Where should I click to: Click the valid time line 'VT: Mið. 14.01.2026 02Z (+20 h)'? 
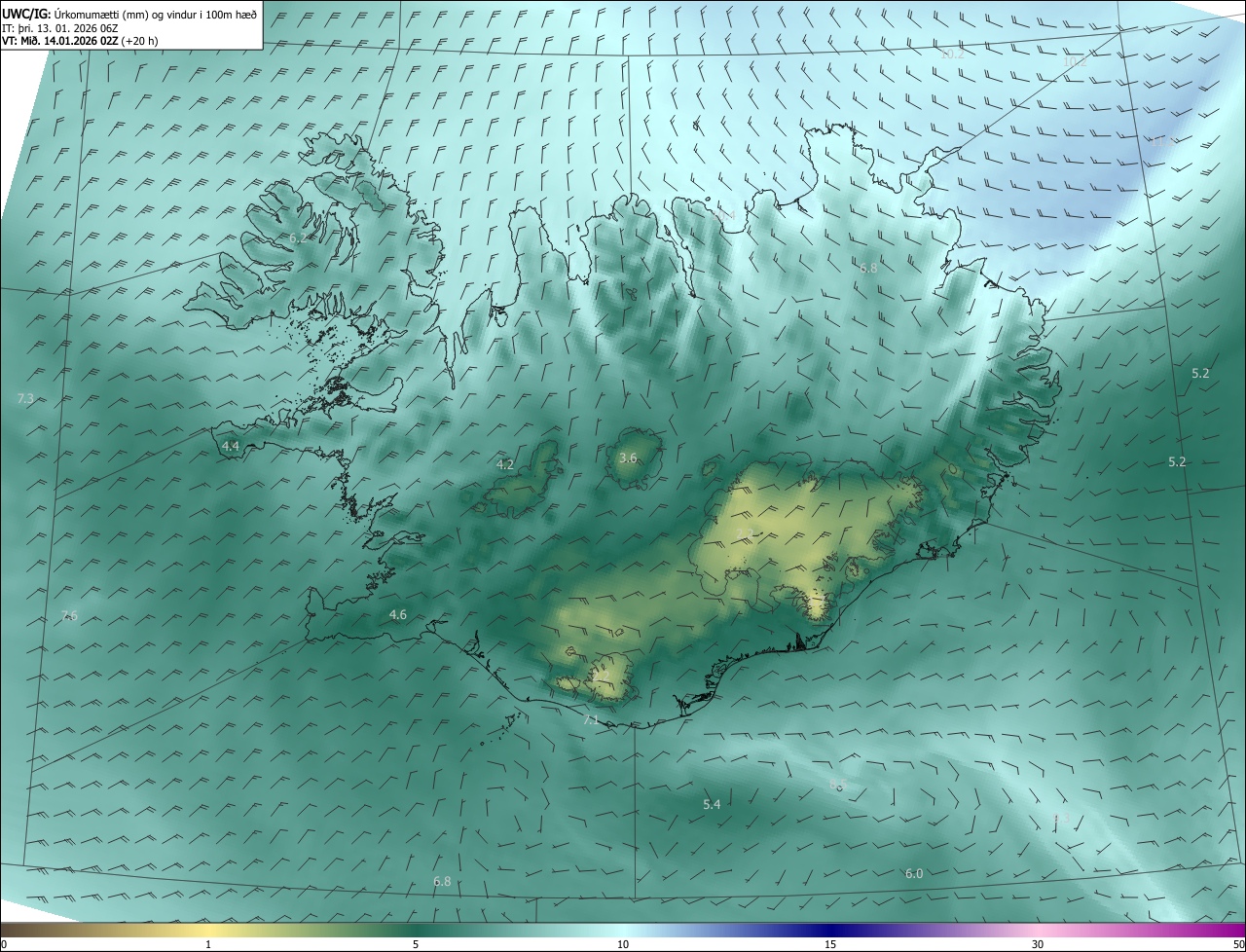[81, 41]
